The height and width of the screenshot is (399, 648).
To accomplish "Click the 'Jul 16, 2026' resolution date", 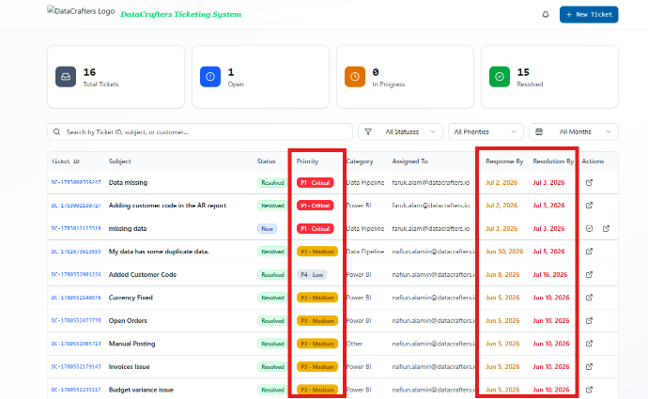I will 550,275.
